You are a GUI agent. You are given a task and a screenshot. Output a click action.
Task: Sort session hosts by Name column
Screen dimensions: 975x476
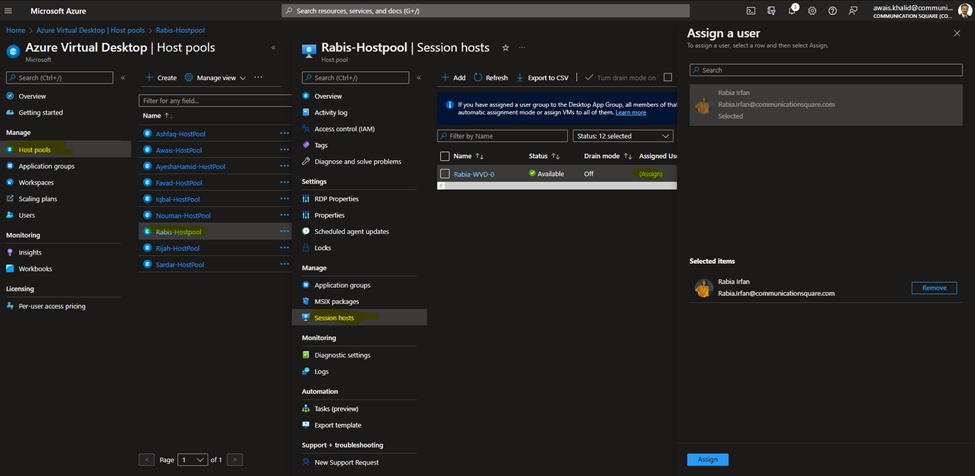click(469, 156)
